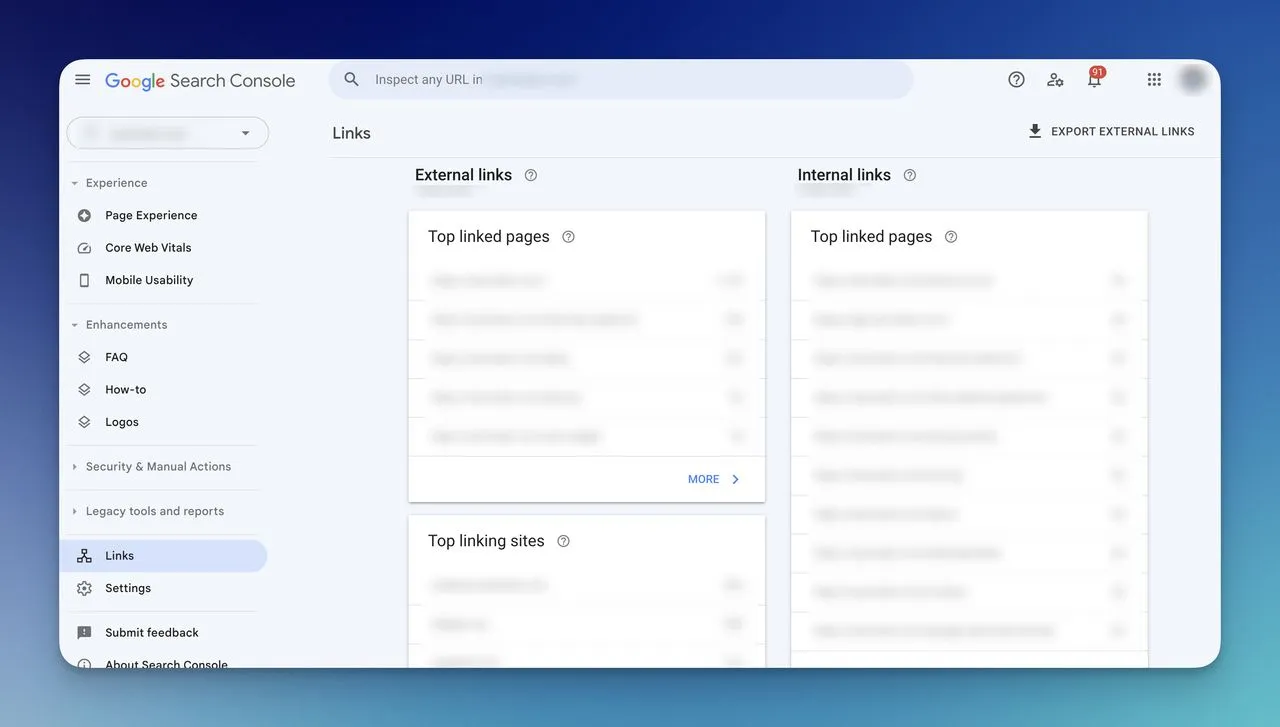The height and width of the screenshot is (727, 1280).
Task: Open the Google apps grid icon
Action: coord(1154,80)
